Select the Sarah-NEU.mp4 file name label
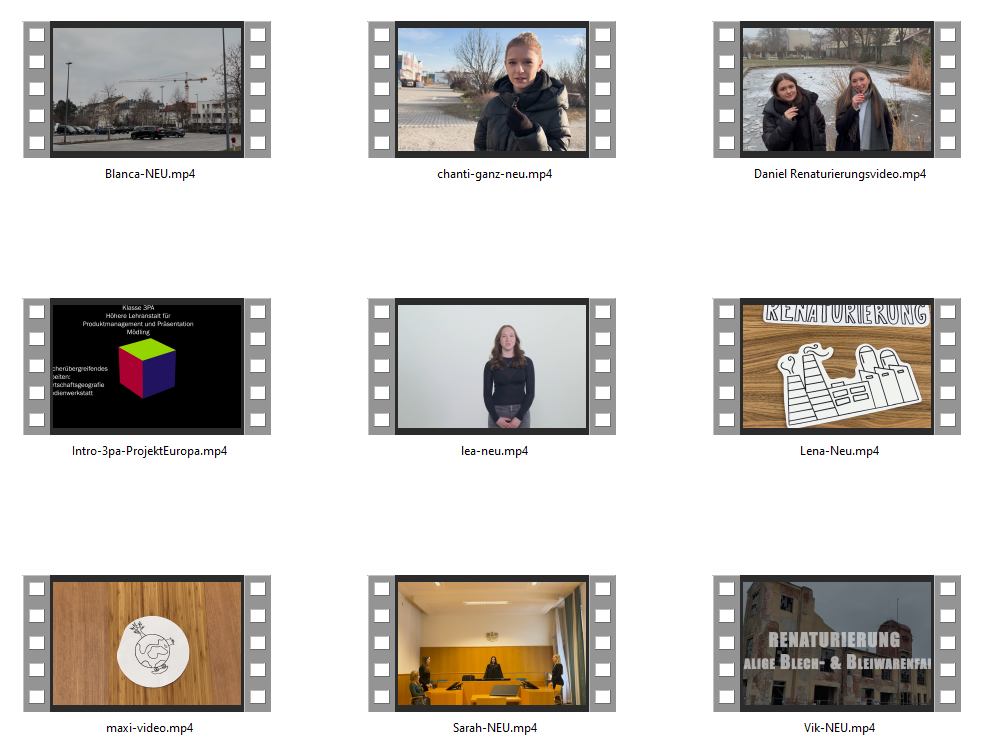985x746 pixels. click(494, 728)
